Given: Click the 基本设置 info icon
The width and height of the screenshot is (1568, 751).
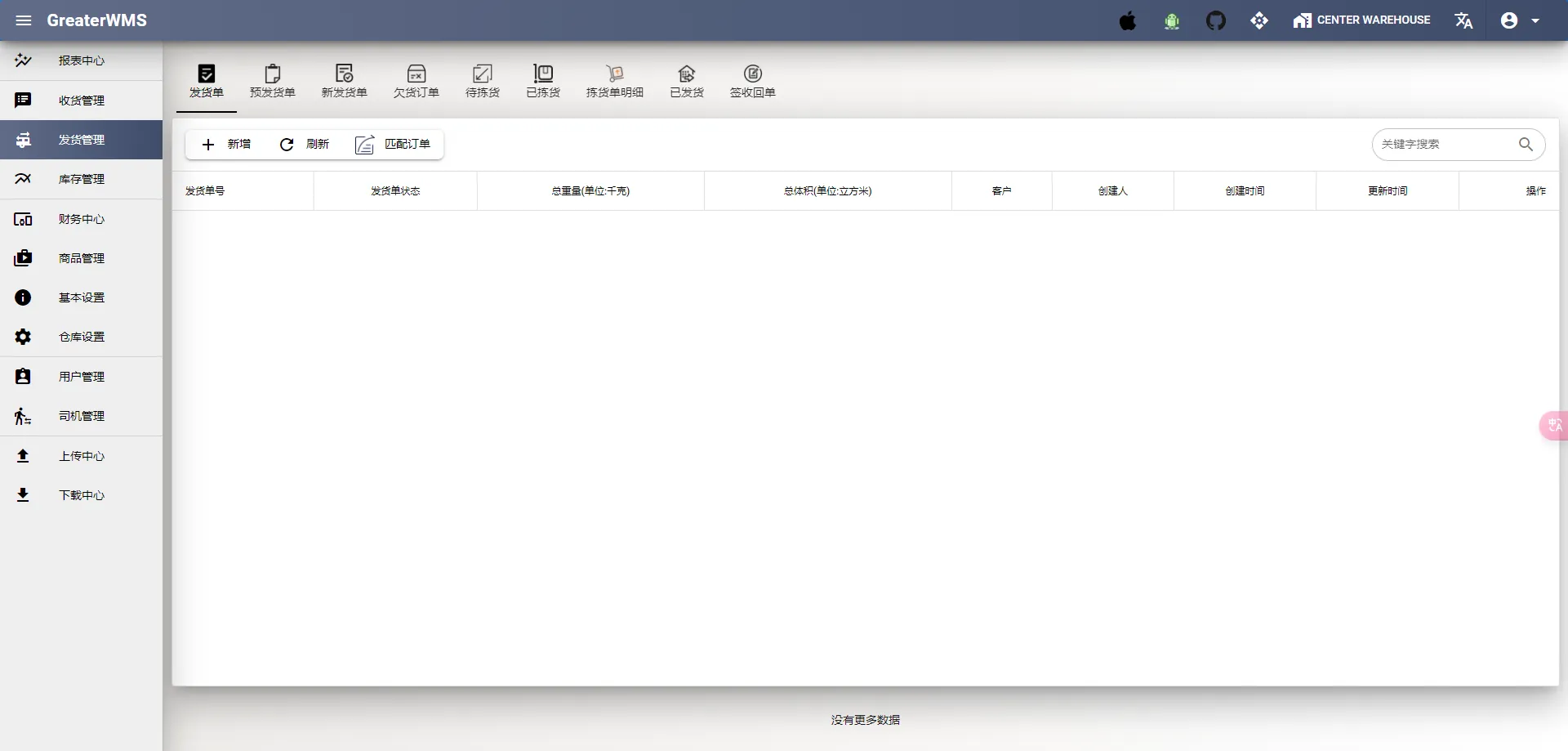Looking at the screenshot, I should [23, 297].
